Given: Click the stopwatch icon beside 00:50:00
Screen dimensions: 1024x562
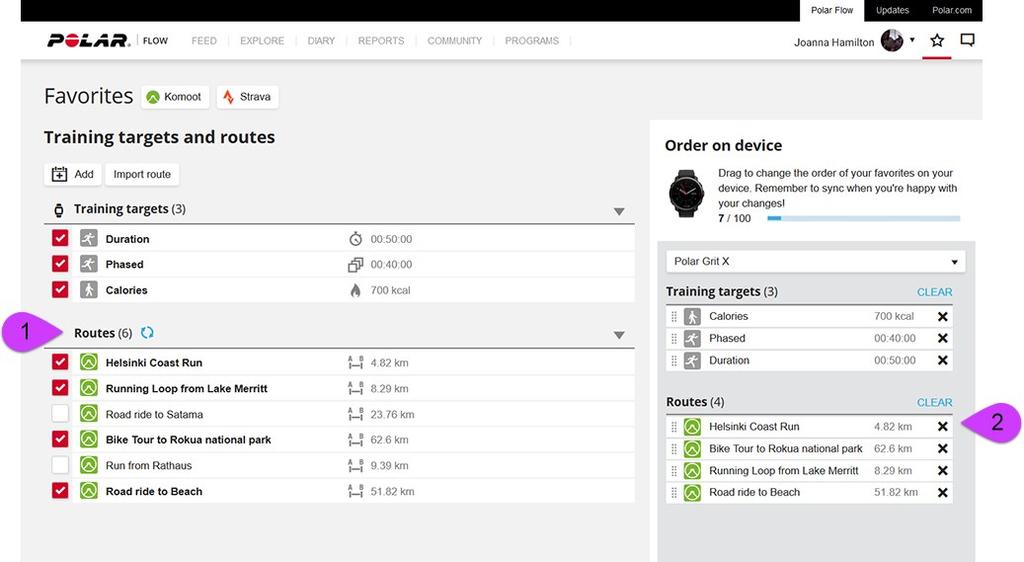Looking at the screenshot, I should point(355,239).
